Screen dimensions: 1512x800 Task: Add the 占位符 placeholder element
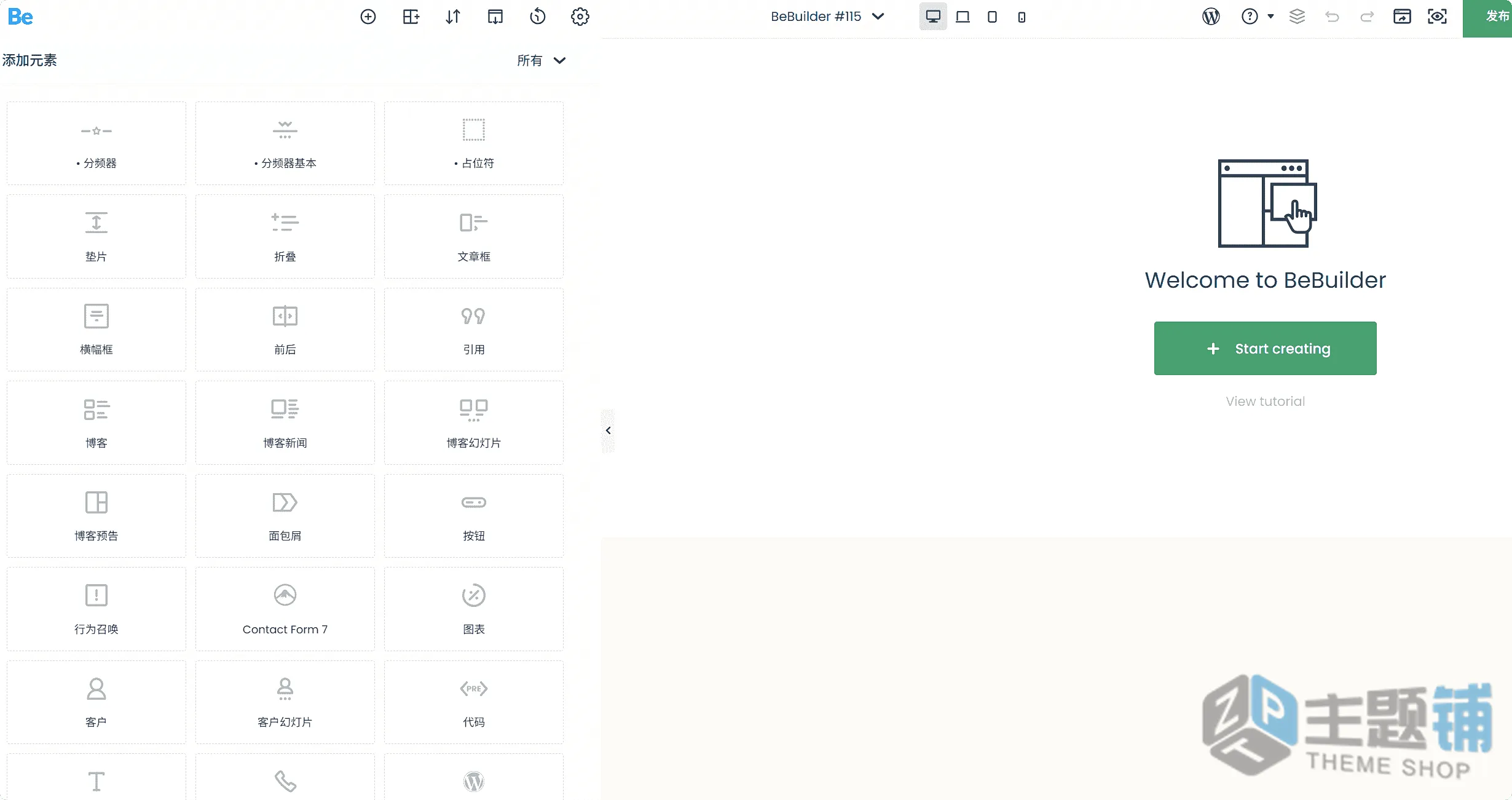pyautogui.click(x=474, y=143)
